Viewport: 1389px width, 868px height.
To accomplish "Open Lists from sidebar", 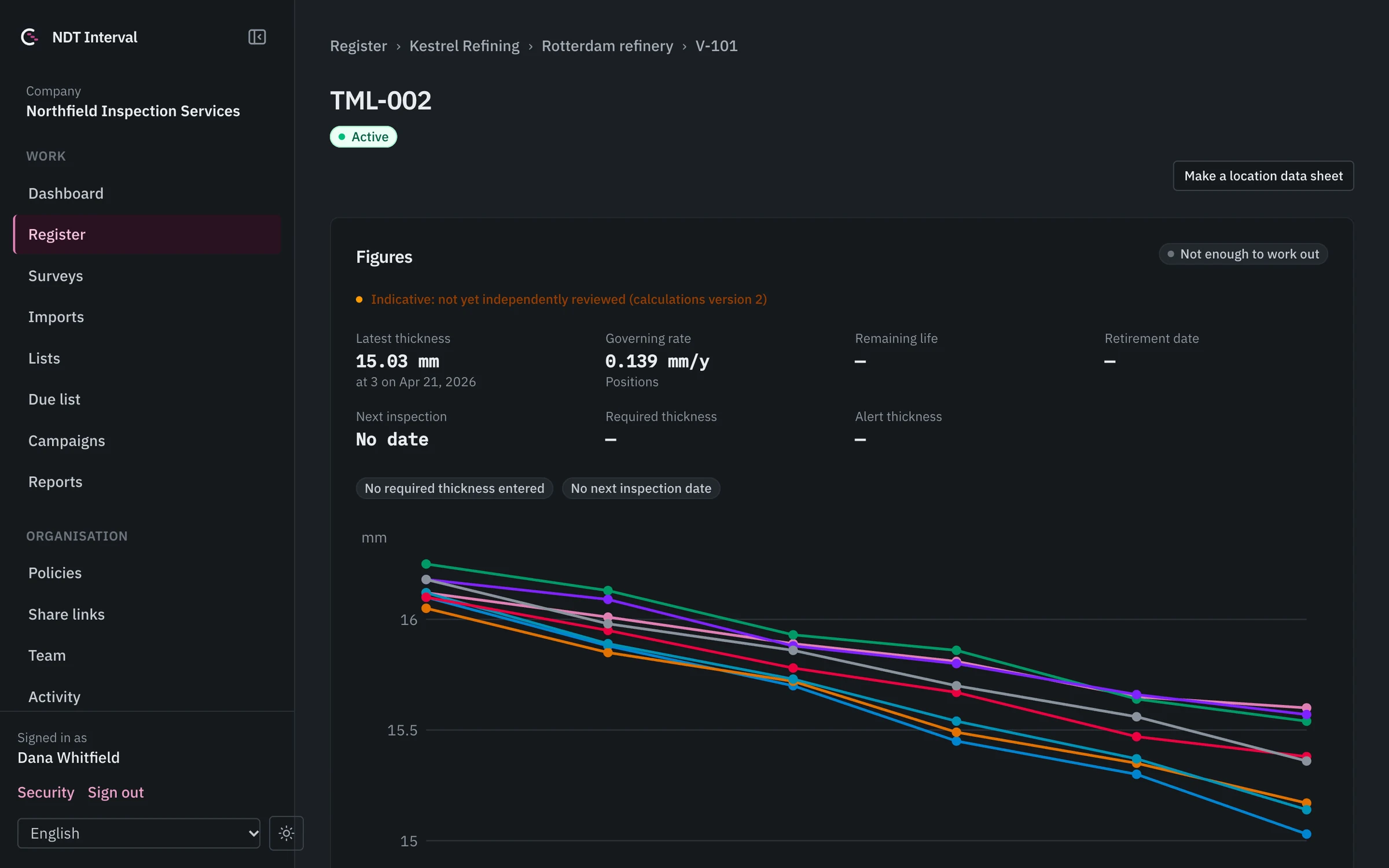I will [147, 358].
